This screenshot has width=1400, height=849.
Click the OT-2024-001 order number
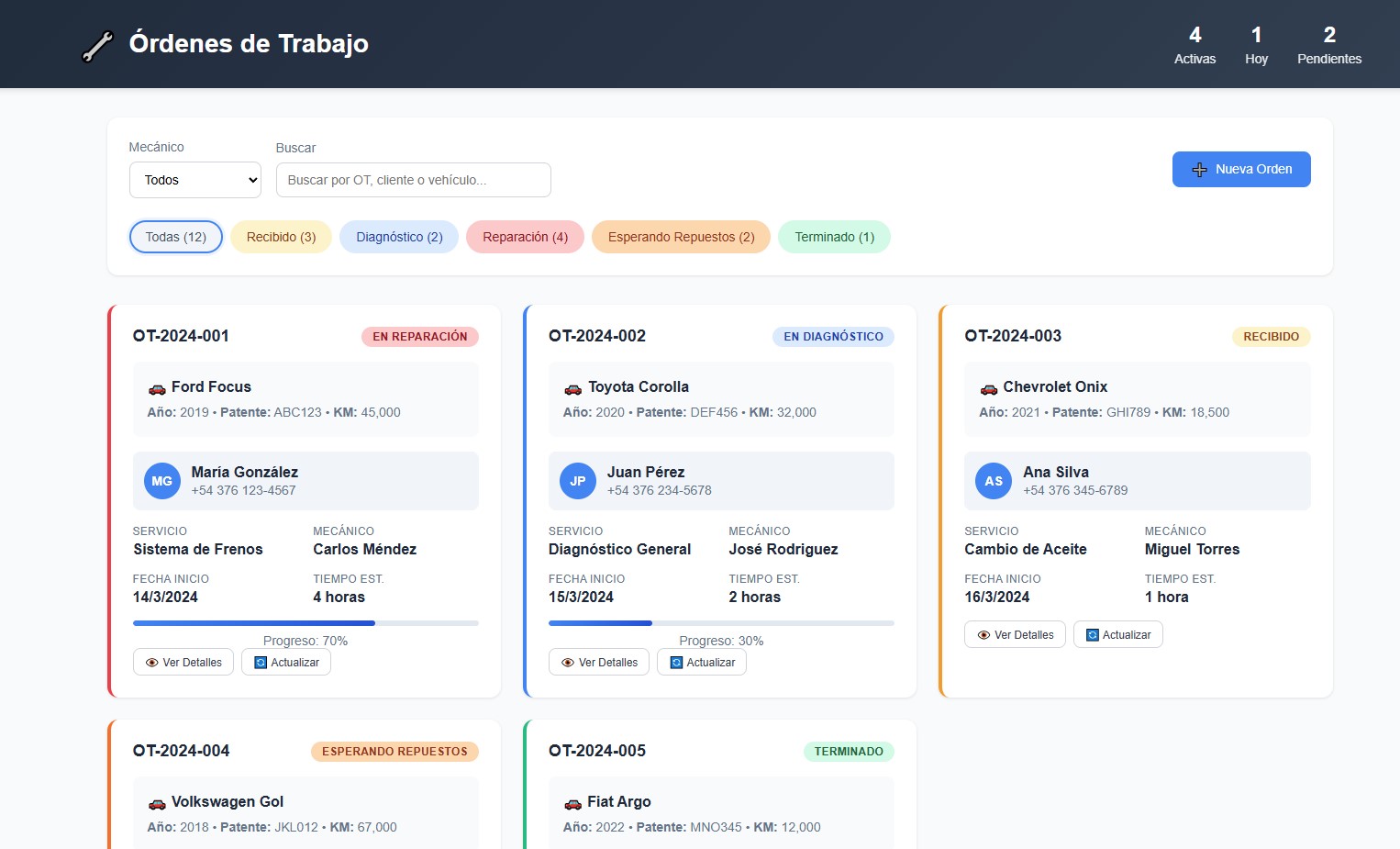click(181, 336)
